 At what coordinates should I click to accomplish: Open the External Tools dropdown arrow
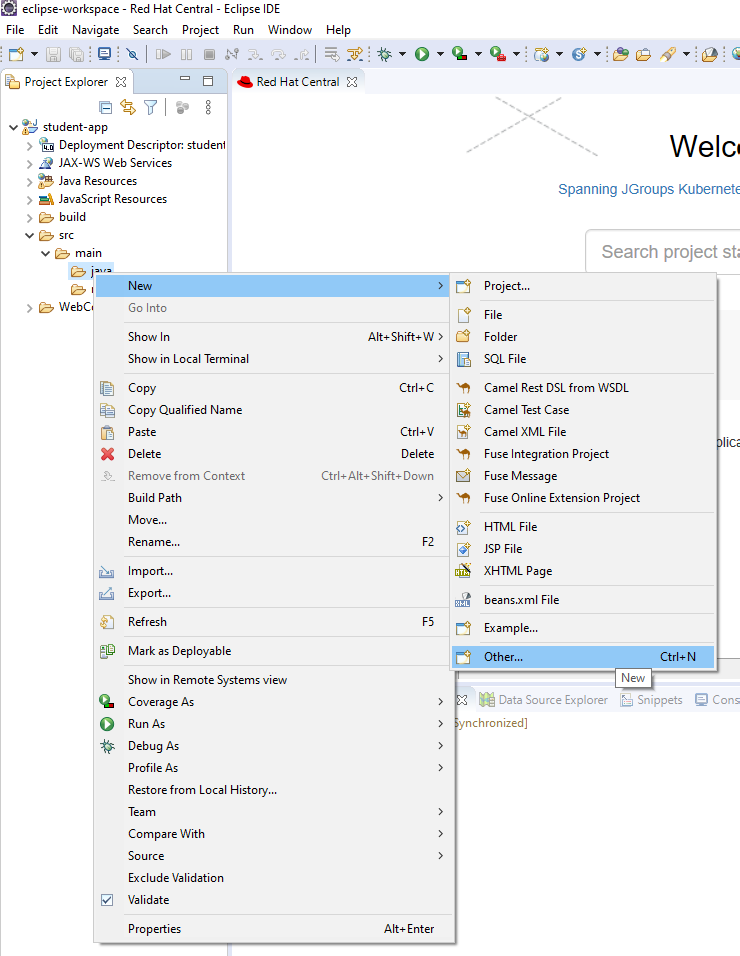coord(516,54)
